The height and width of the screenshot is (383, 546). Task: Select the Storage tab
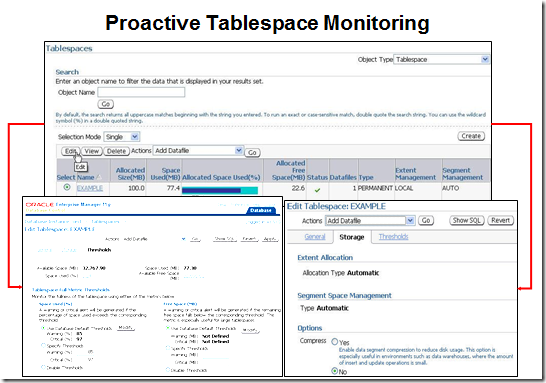click(x=352, y=237)
